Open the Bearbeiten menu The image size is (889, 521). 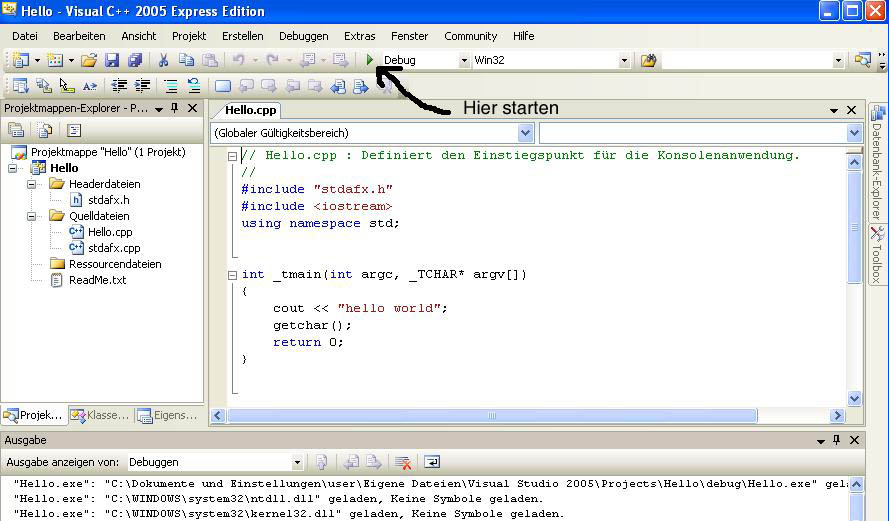pos(79,36)
